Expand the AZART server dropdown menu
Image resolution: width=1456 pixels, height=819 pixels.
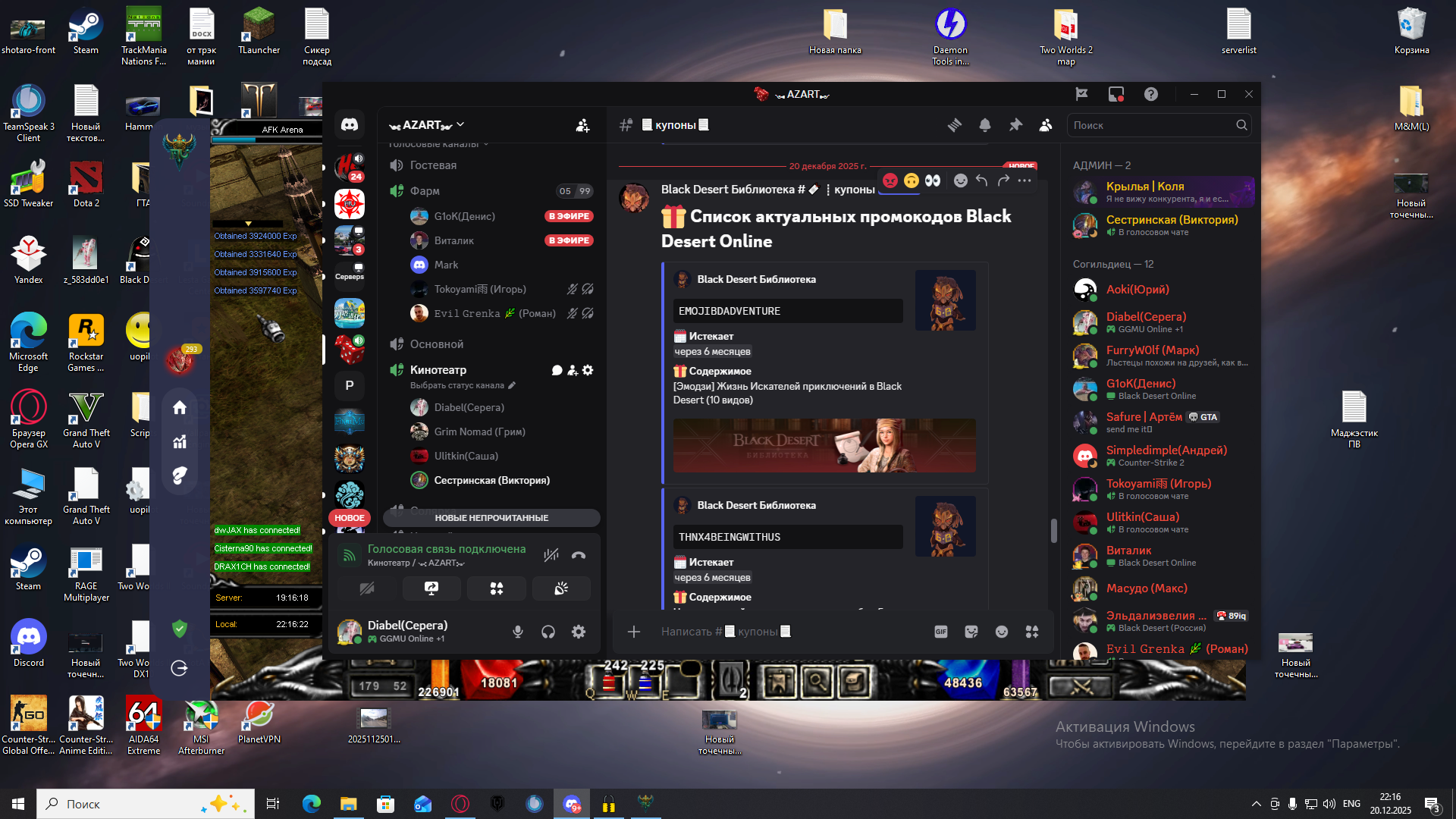(427, 125)
